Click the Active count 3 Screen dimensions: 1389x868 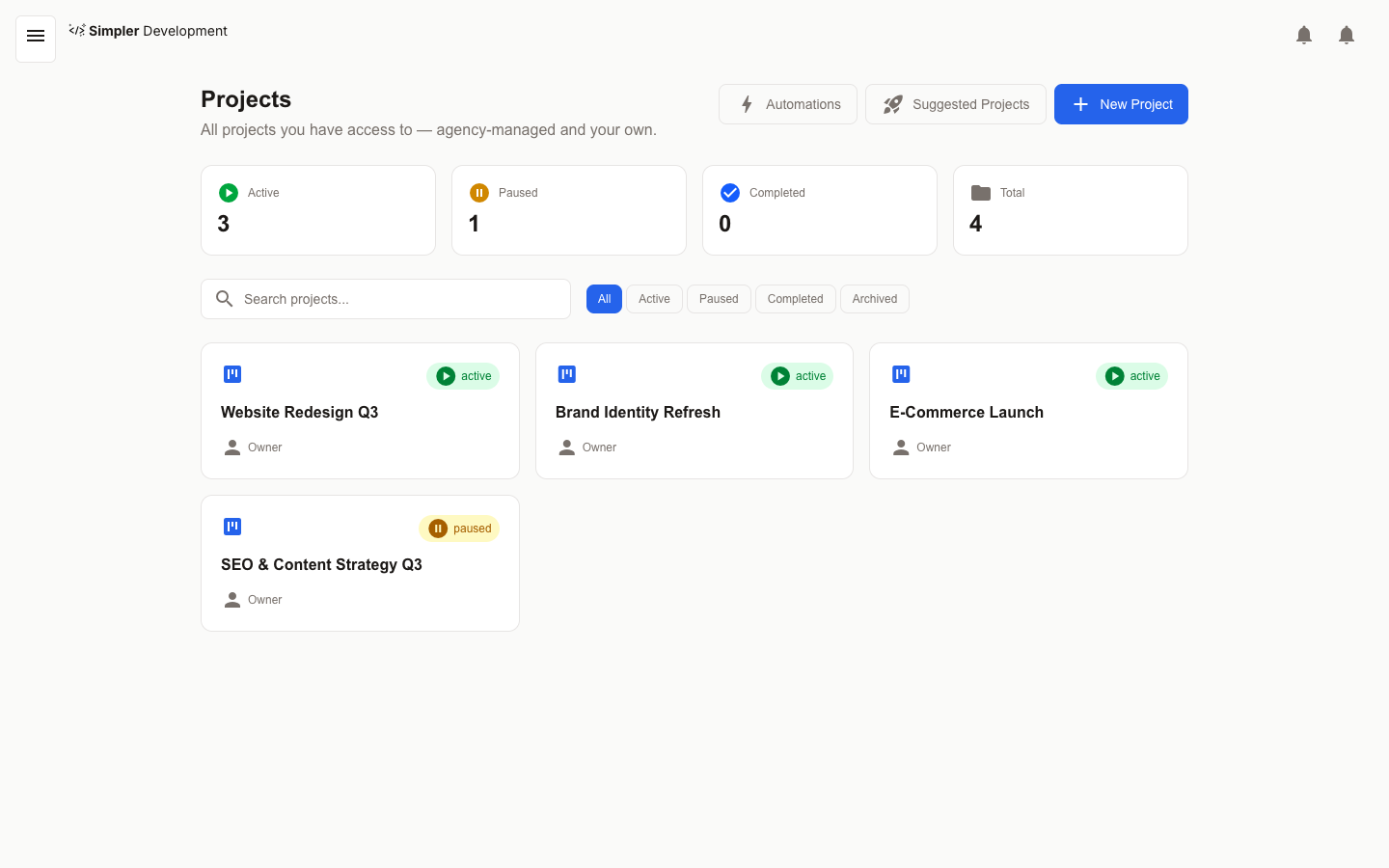224,224
